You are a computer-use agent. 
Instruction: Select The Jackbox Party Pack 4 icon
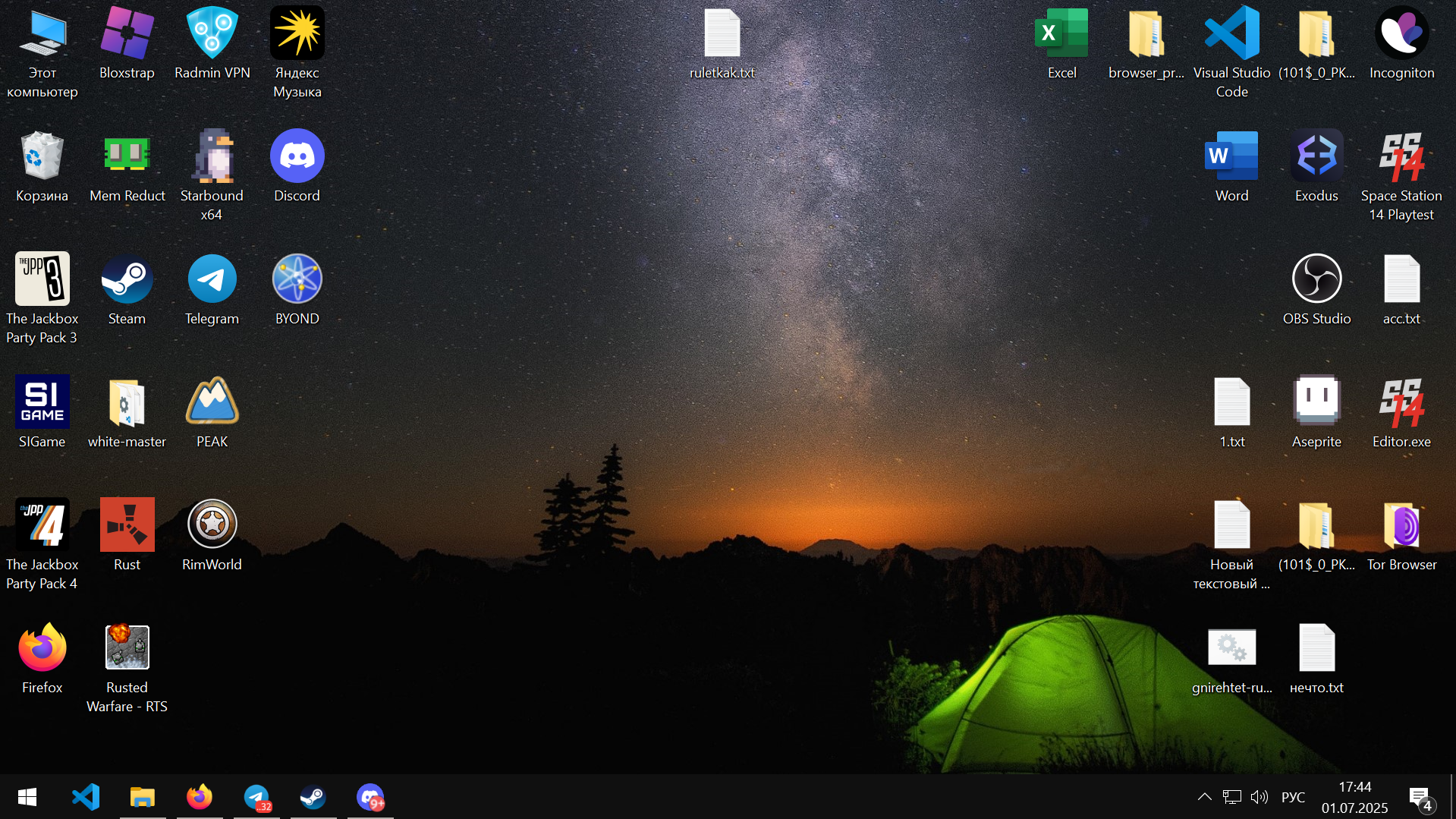tap(42, 545)
